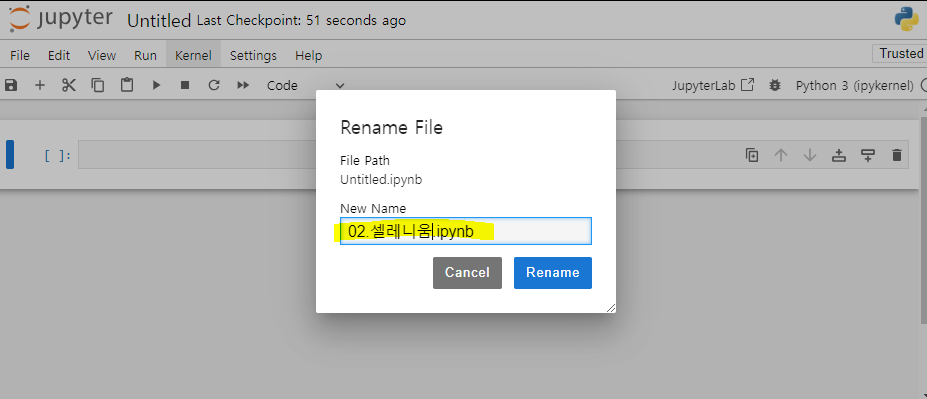Image resolution: width=927 pixels, height=399 pixels.
Task: Enable the debugger bug icon
Action: point(774,86)
